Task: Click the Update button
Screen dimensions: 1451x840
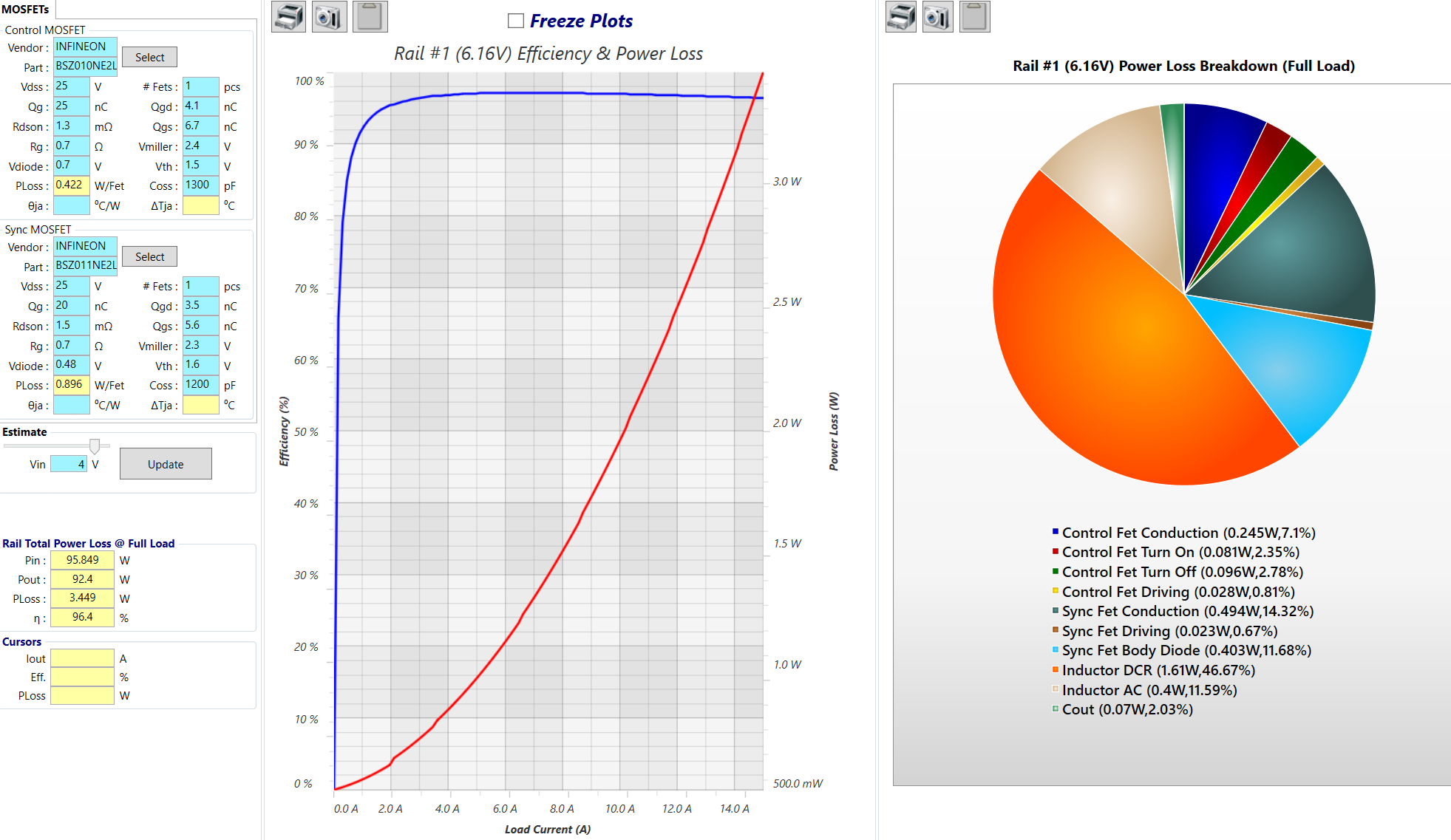Action: click(166, 464)
